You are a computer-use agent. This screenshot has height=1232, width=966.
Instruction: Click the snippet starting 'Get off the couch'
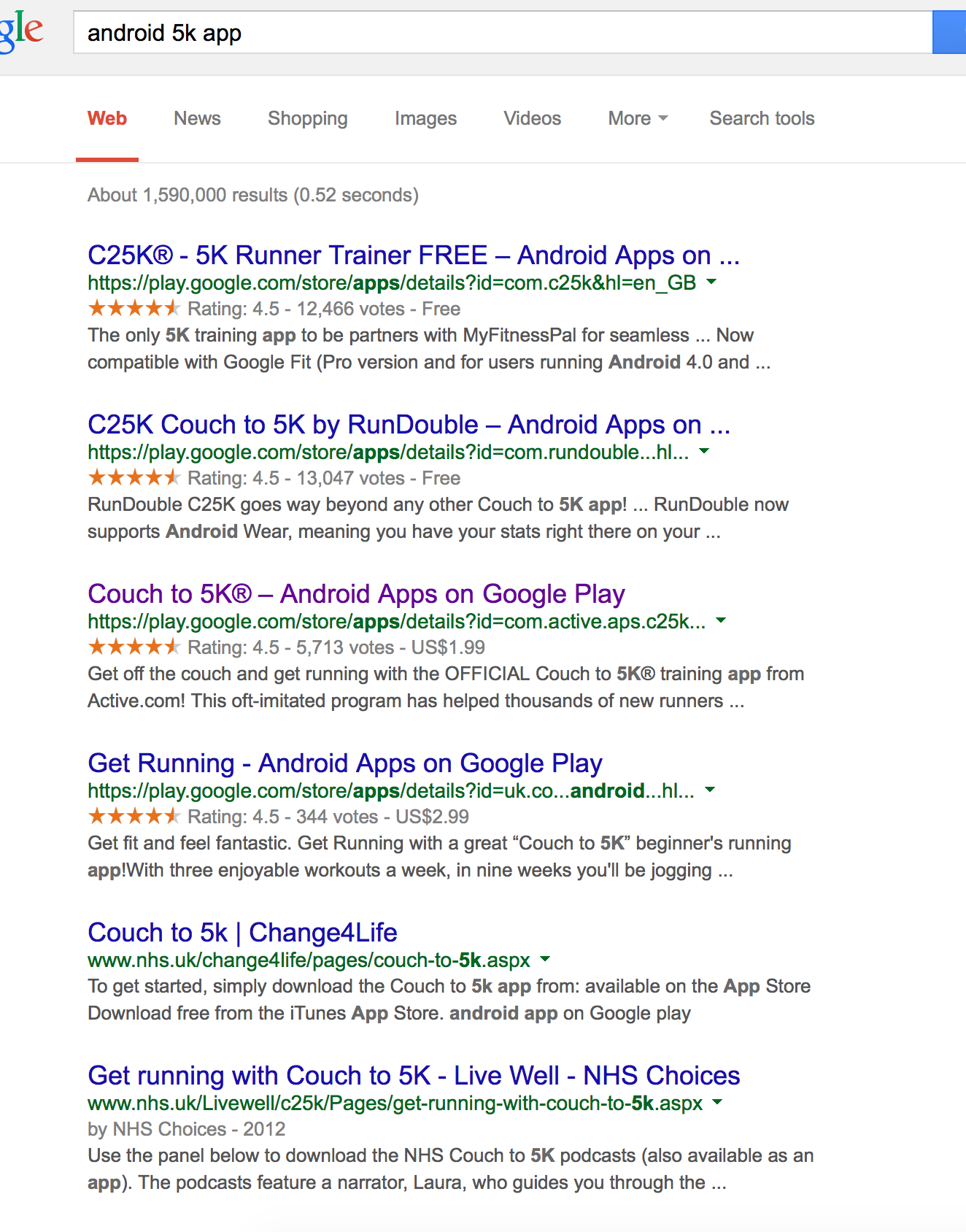point(446,688)
